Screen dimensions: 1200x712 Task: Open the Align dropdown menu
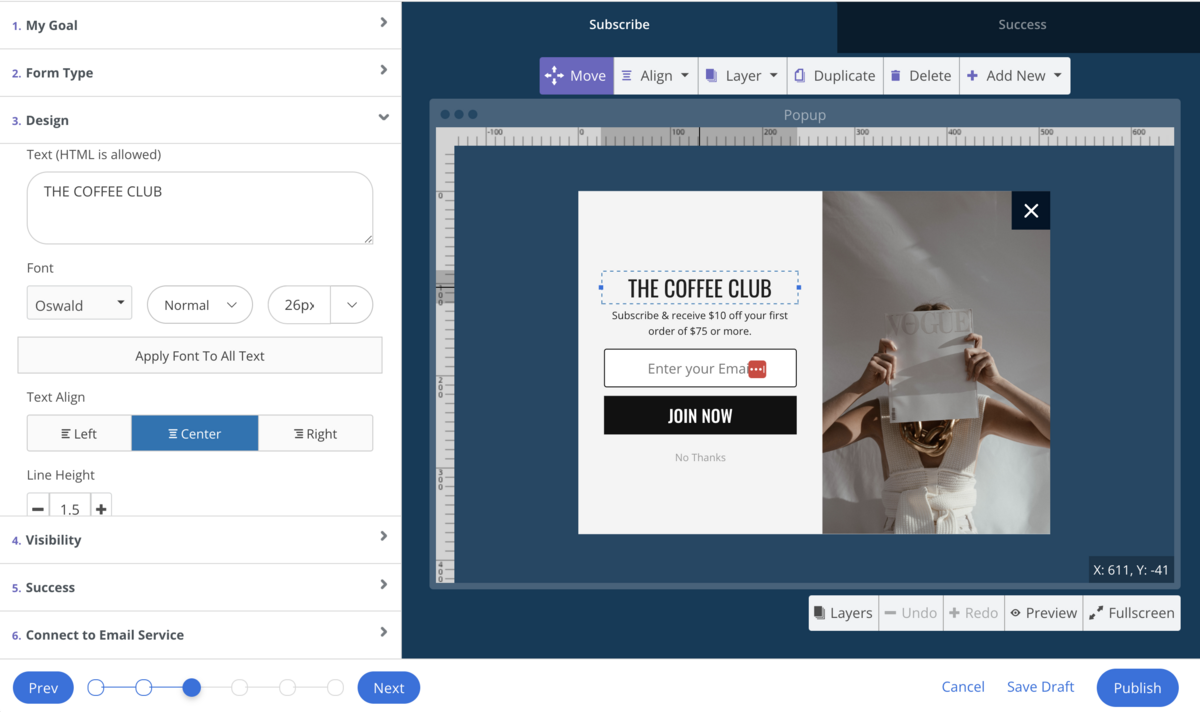(x=655, y=76)
